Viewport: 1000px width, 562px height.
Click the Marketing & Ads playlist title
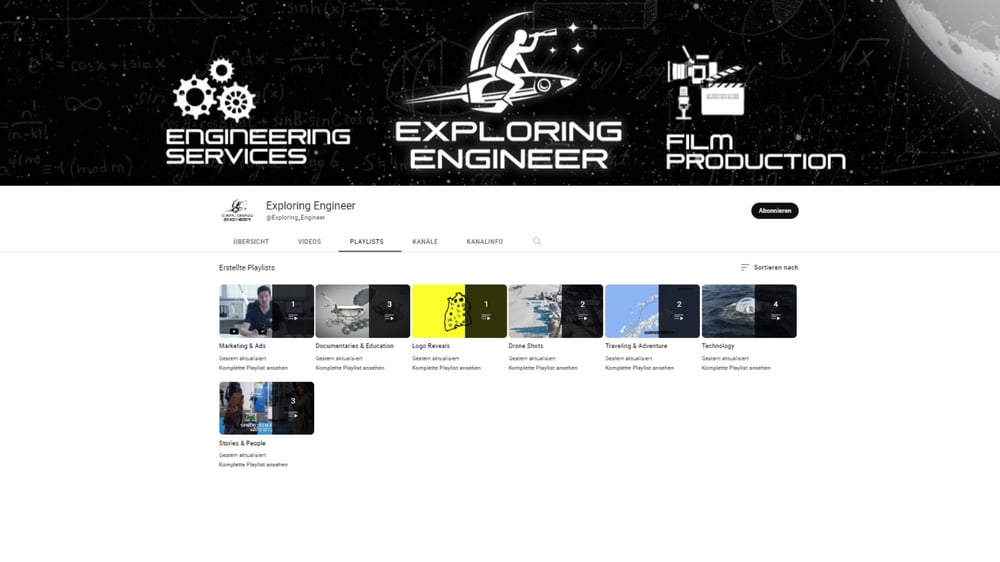[x=242, y=346]
